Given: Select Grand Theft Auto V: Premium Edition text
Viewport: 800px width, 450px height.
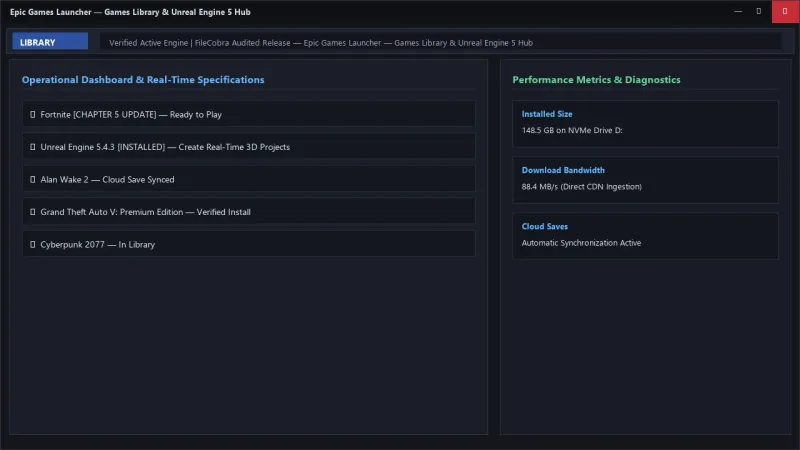Looking at the screenshot, I should click(145, 212).
